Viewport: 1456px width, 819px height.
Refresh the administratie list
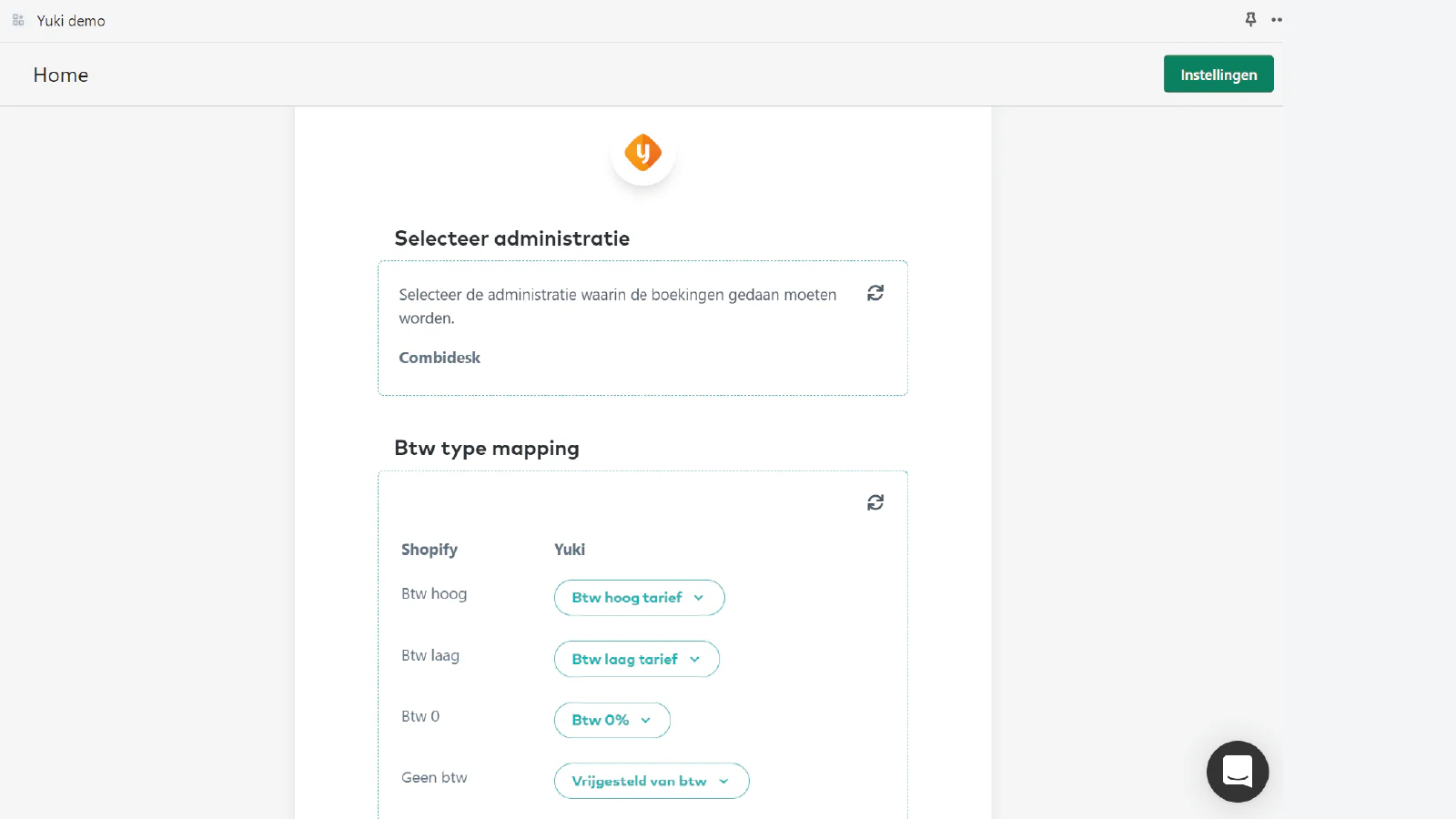click(x=875, y=293)
